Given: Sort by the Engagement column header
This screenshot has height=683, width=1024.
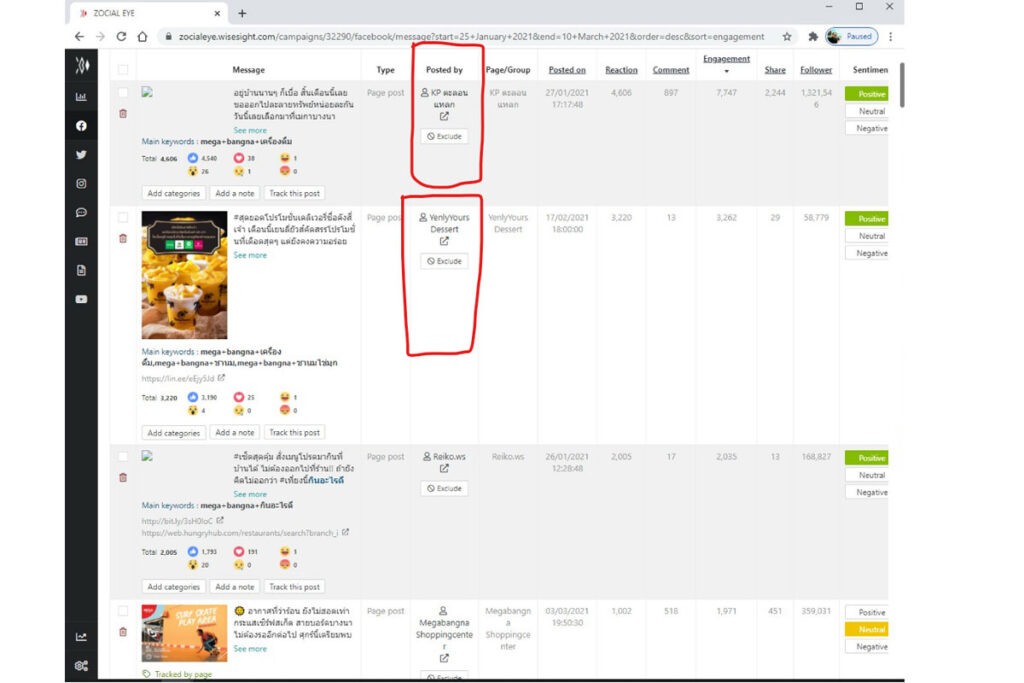Looking at the screenshot, I should pyautogui.click(x=726, y=59).
